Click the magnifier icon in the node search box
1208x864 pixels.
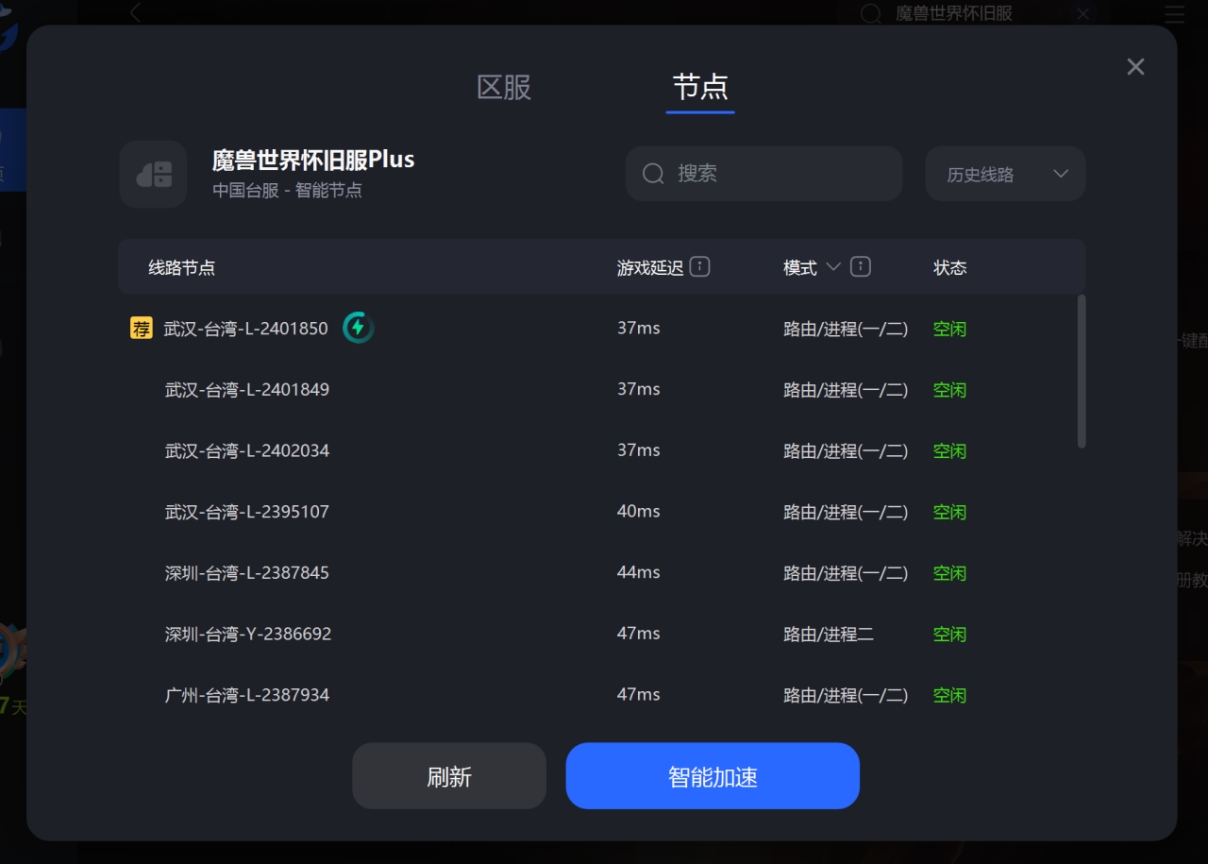pyautogui.click(x=652, y=173)
